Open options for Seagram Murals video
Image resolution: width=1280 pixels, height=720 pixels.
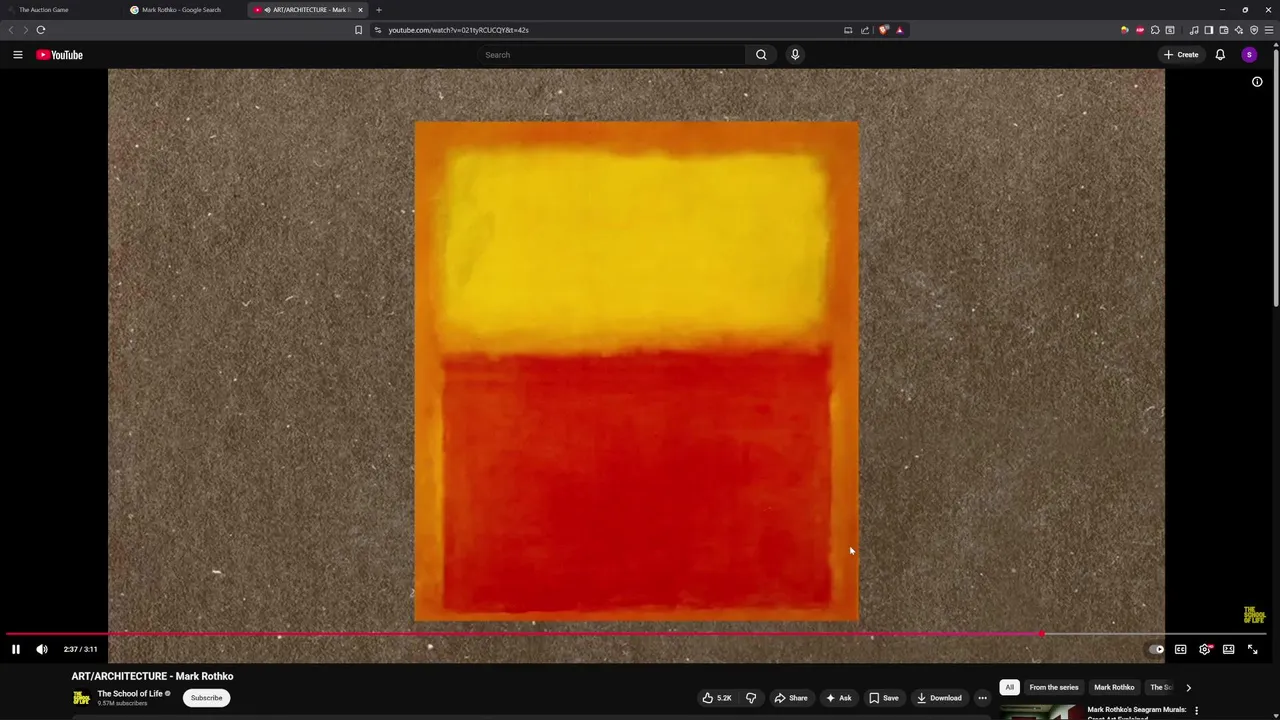coord(1196,710)
